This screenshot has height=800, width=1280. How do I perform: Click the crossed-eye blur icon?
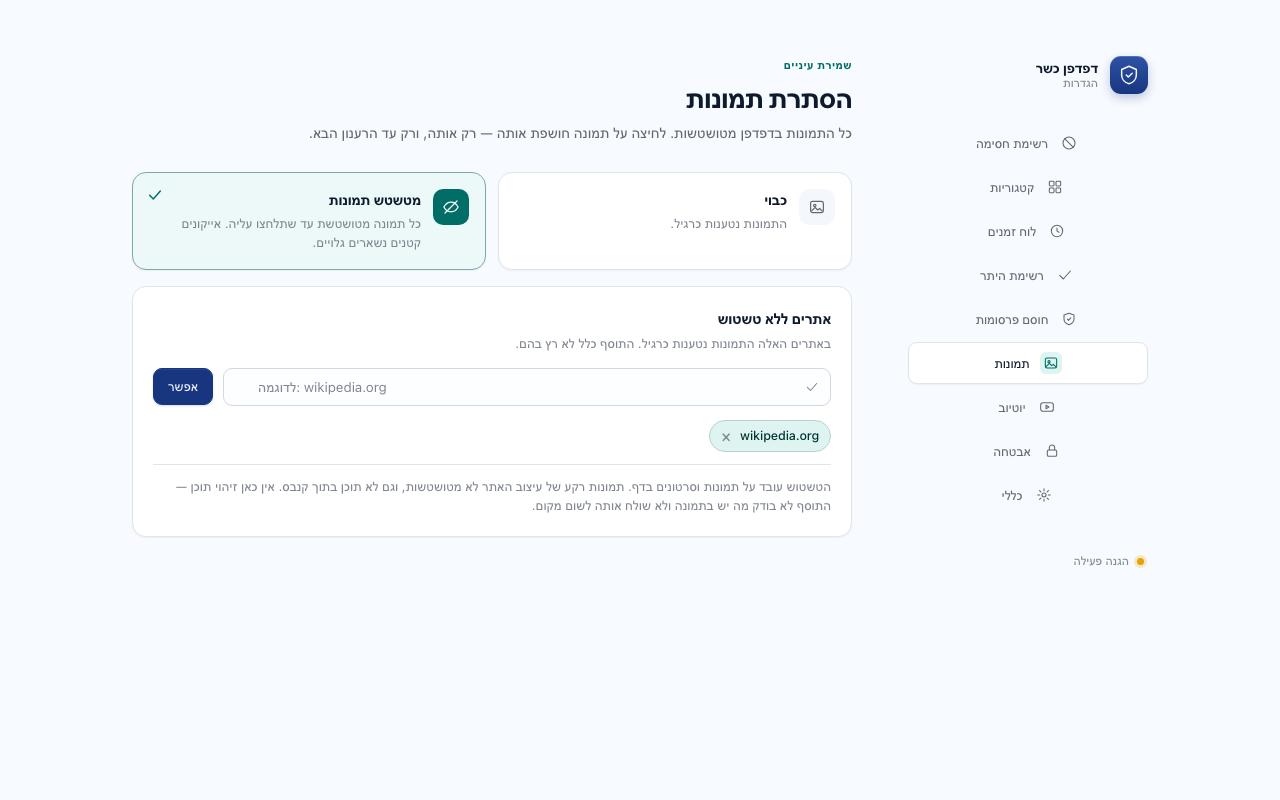coord(451,207)
